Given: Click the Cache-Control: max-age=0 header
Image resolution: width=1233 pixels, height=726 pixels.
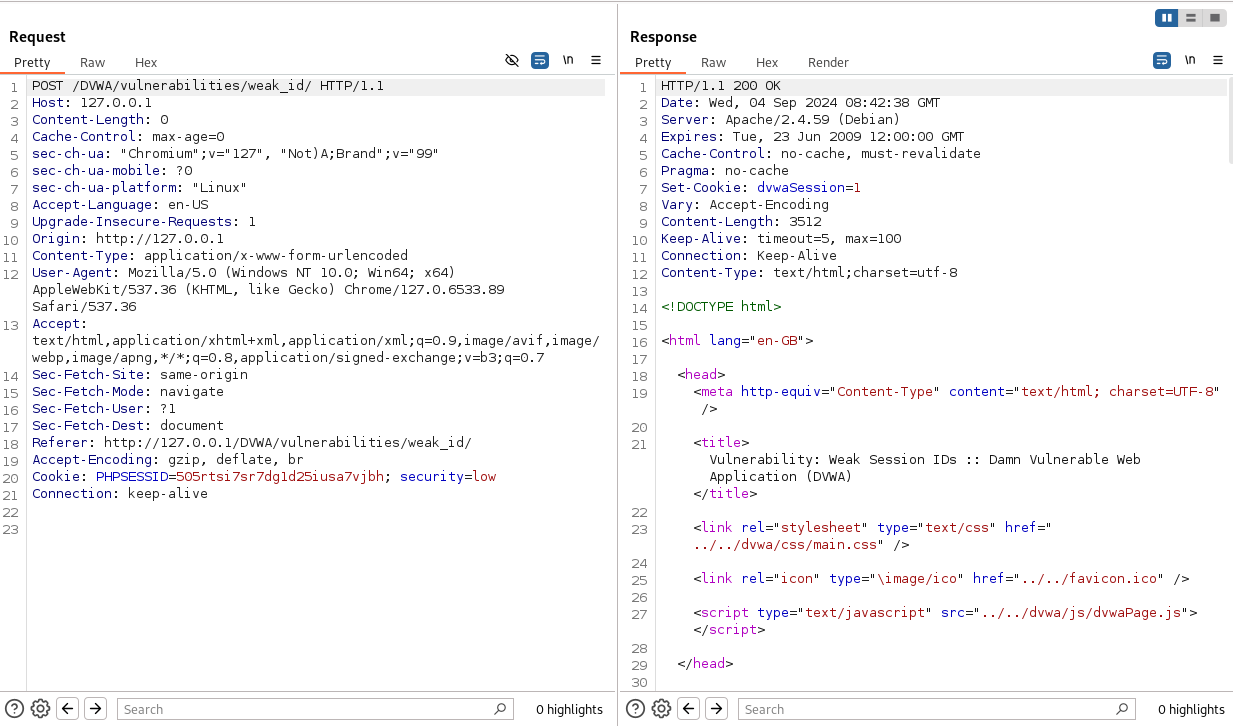Looking at the screenshot, I should point(128,138).
